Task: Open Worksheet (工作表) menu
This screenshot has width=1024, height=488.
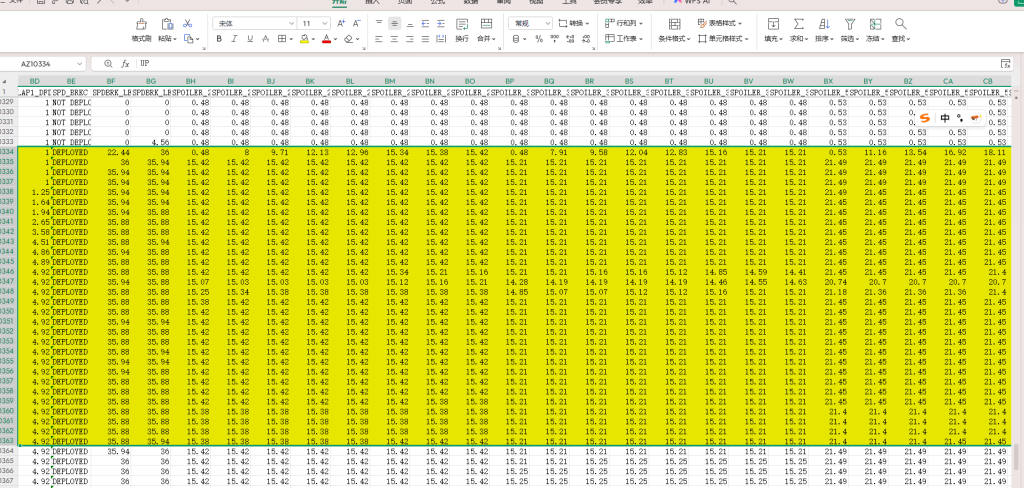Action: [x=624, y=39]
